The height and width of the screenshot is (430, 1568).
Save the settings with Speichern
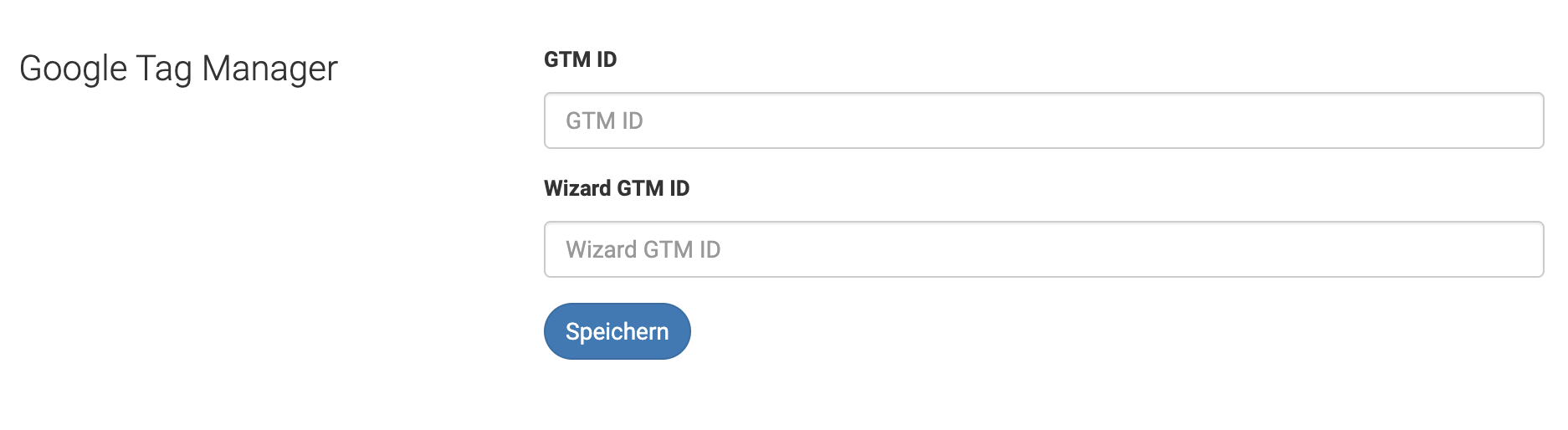[617, 331]
